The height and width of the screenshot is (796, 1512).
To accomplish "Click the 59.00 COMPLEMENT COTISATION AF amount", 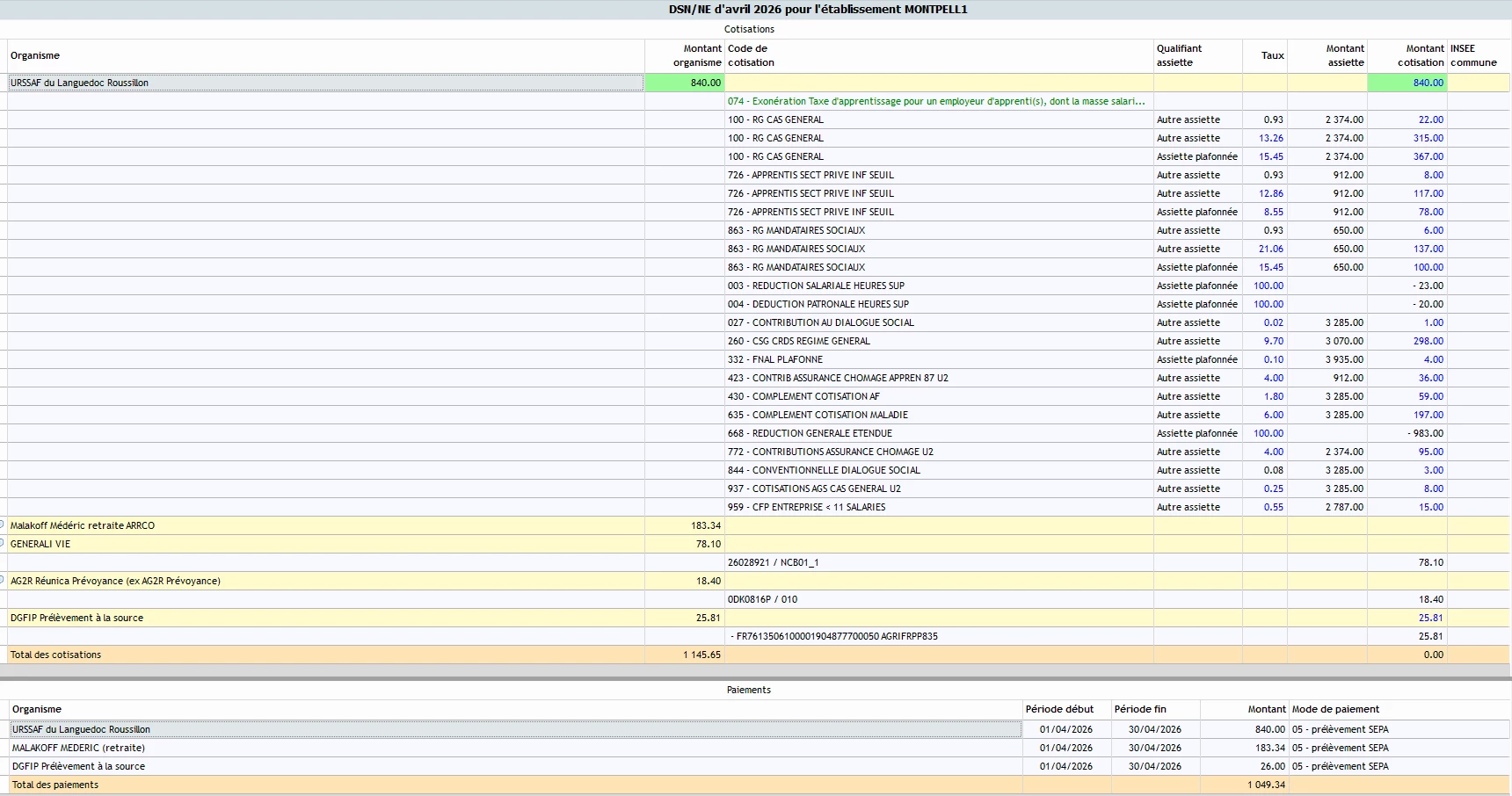I will click(x=1431, y=396).
